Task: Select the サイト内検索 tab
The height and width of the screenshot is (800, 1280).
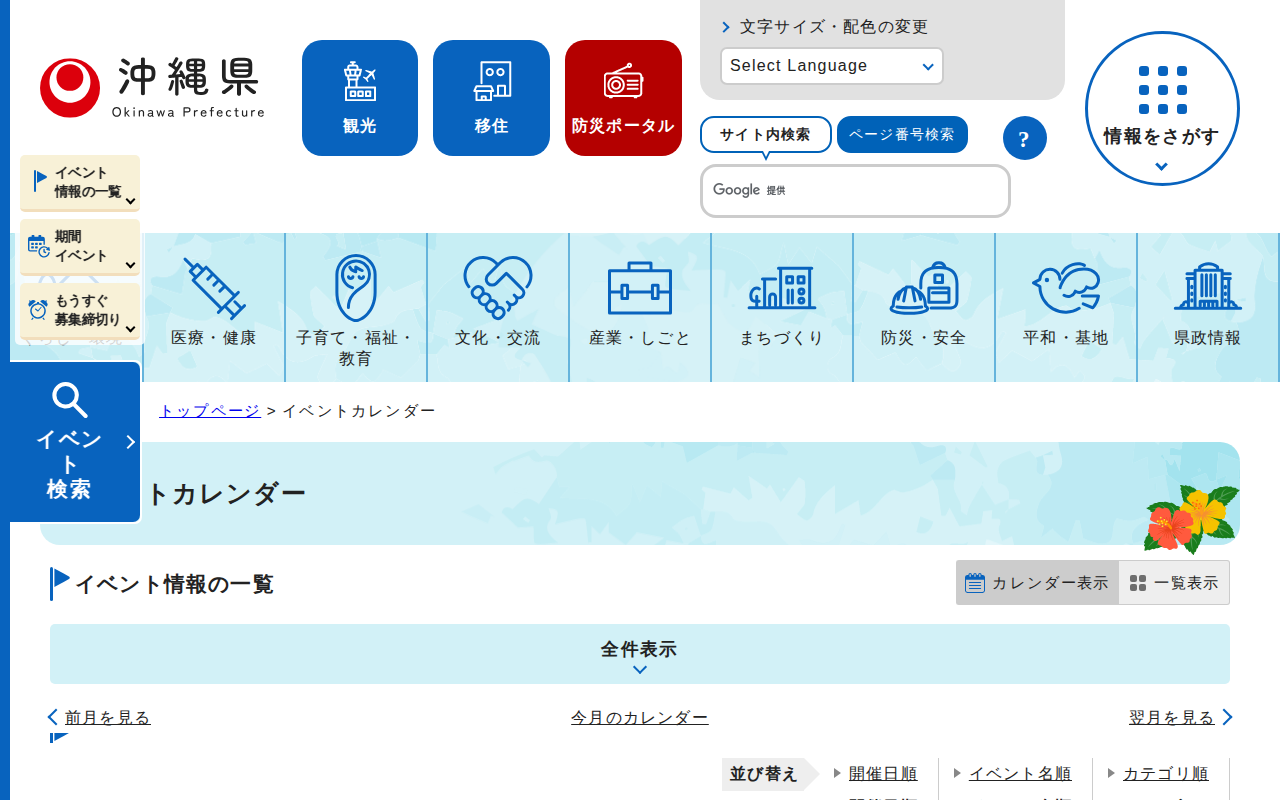Action: pos(765,135)
